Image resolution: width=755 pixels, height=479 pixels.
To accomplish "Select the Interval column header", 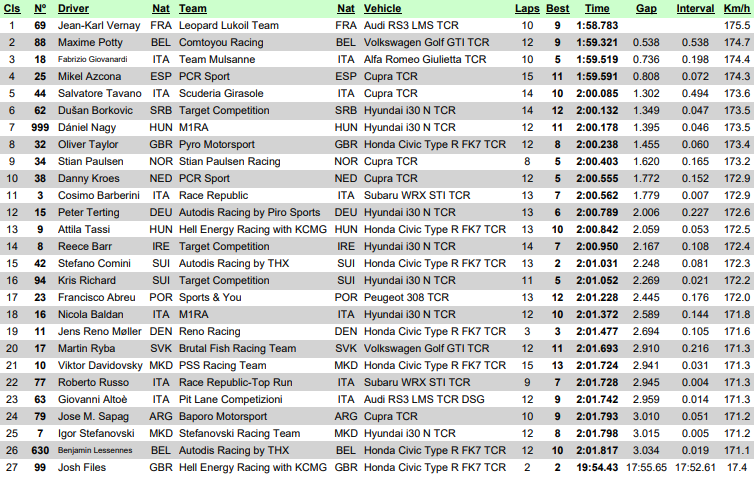I will click(695, 9).
